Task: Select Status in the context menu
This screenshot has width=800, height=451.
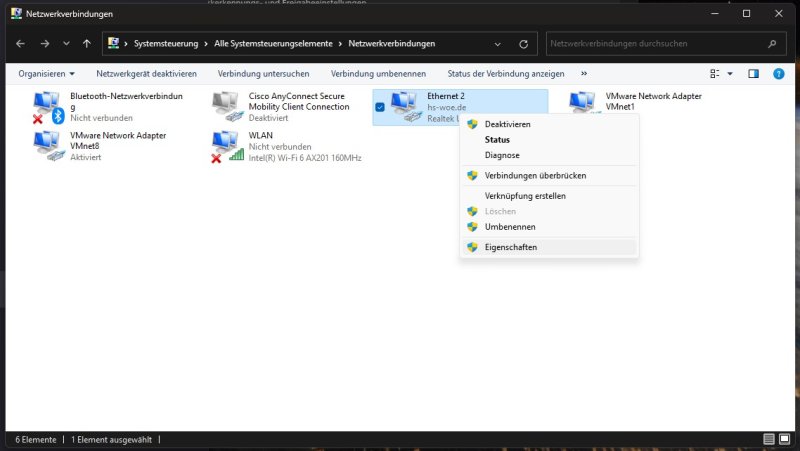Action: coord(549,139)
